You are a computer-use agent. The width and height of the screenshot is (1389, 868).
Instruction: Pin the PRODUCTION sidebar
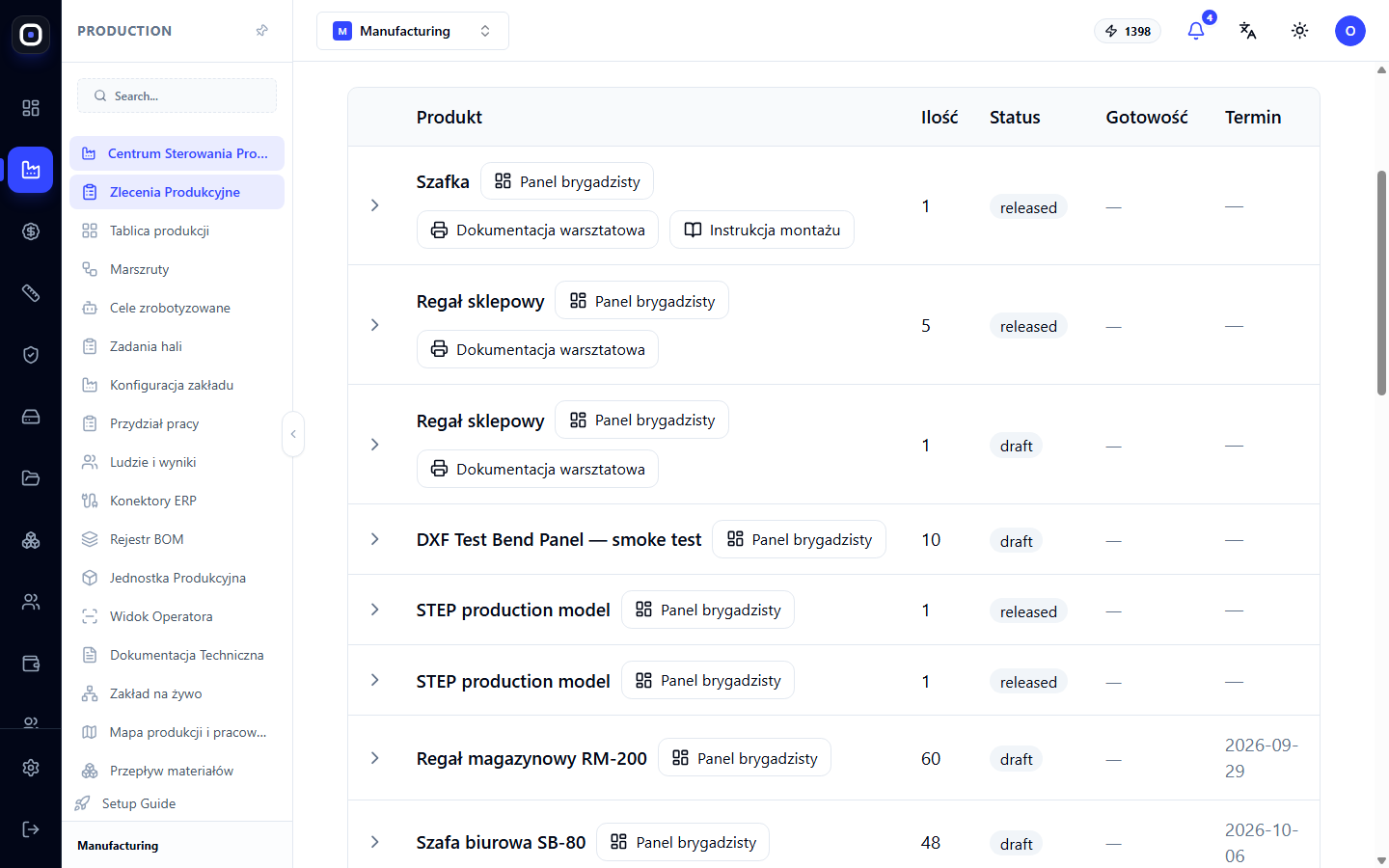tap(261, 31)
